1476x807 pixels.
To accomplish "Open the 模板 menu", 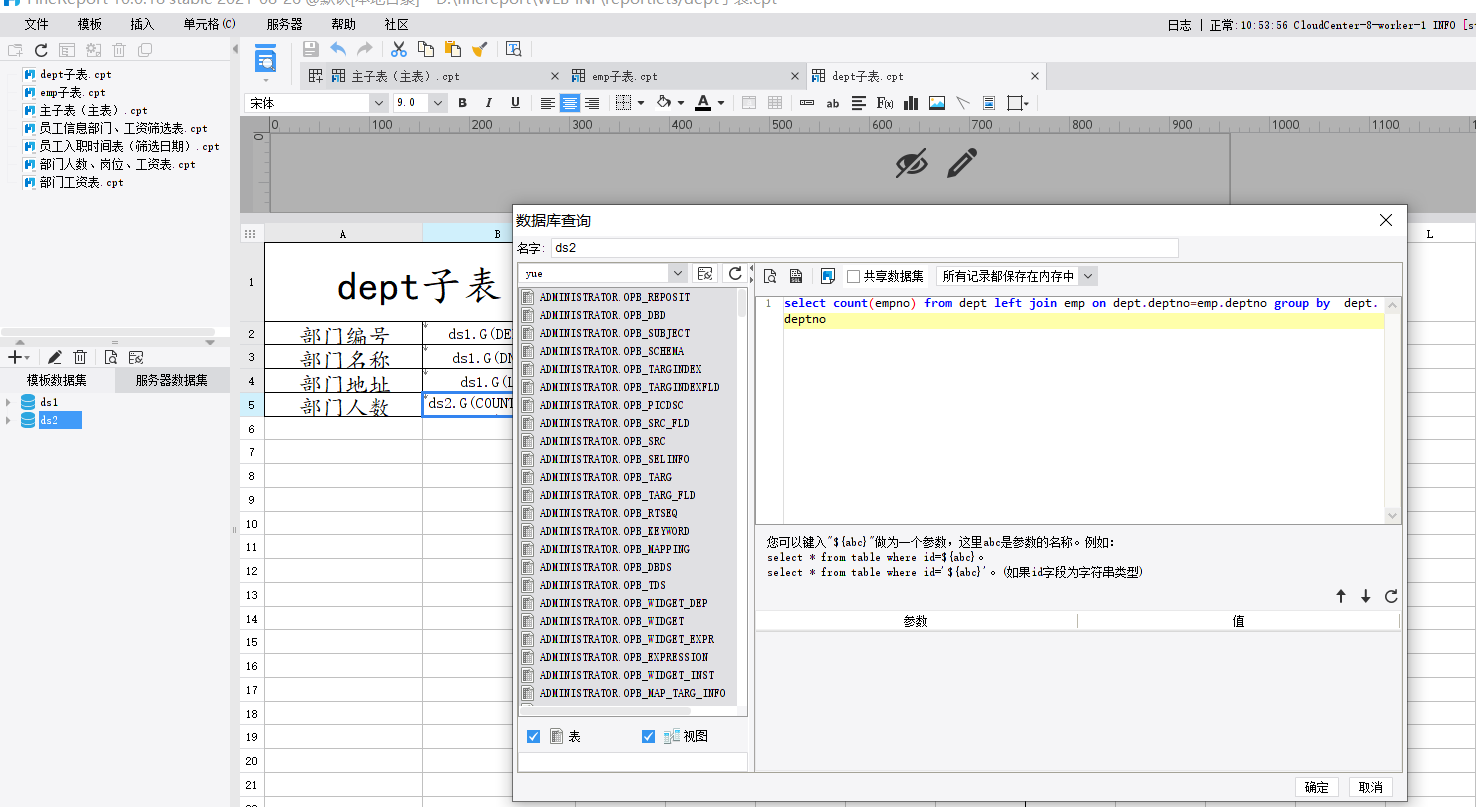I will tap(89, 24).
